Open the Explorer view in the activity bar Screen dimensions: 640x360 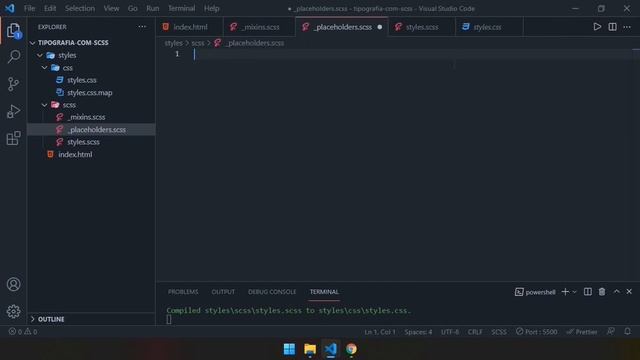coord(13,31)
